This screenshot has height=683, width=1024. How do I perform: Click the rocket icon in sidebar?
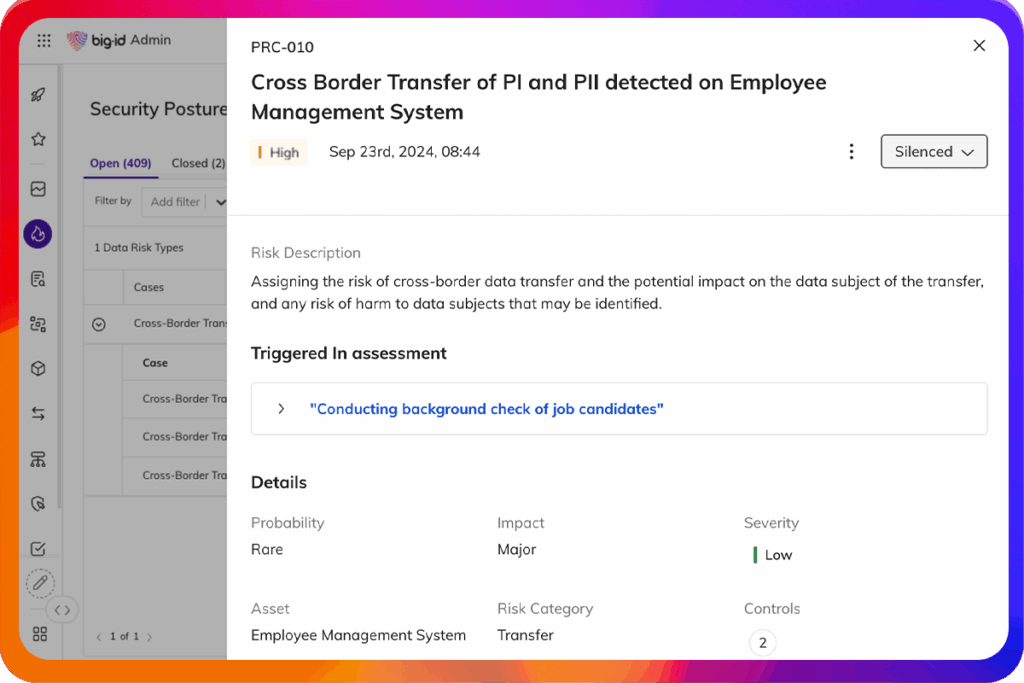(38, 95)
